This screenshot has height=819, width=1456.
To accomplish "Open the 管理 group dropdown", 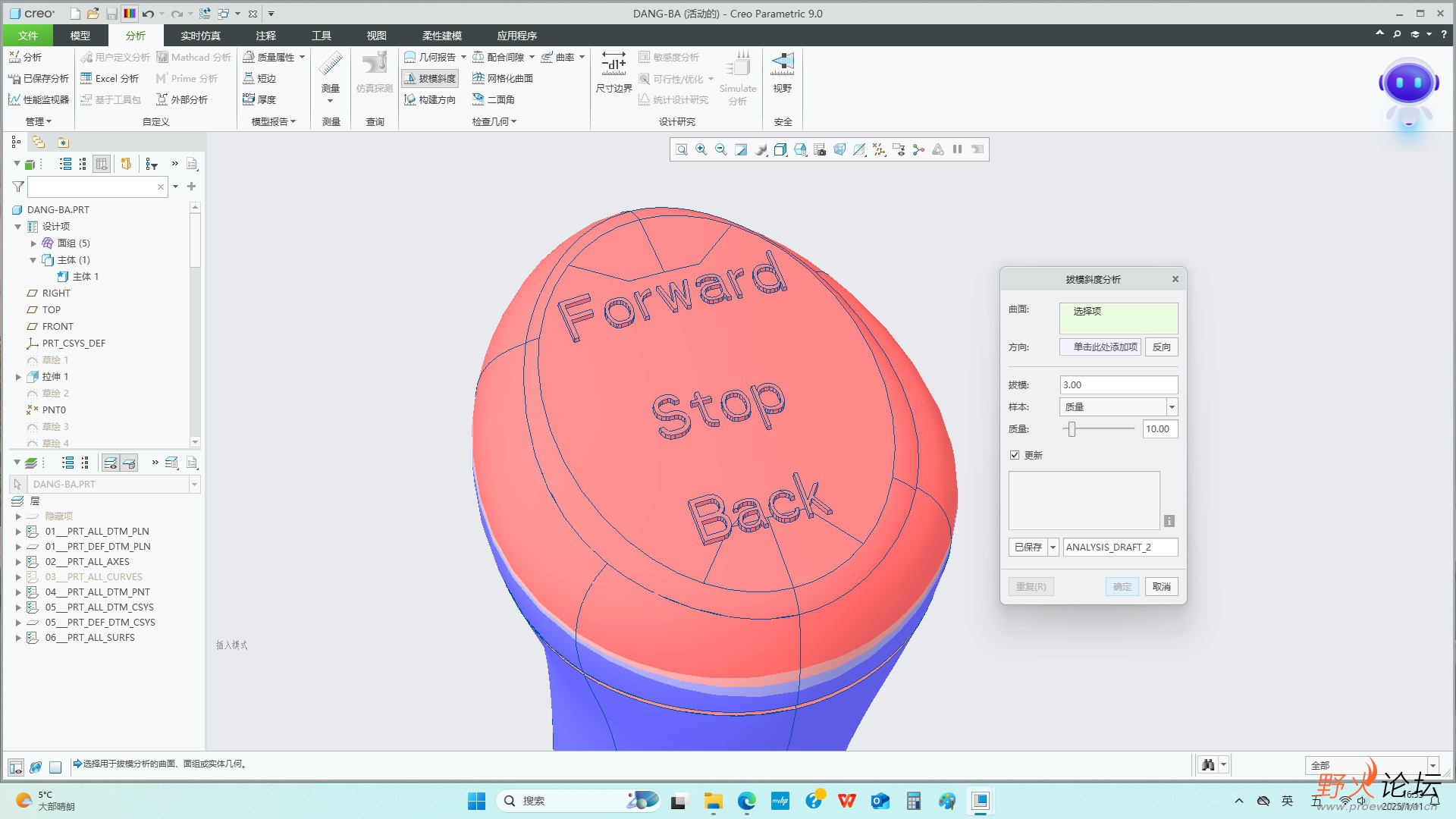I will (39, 121).
